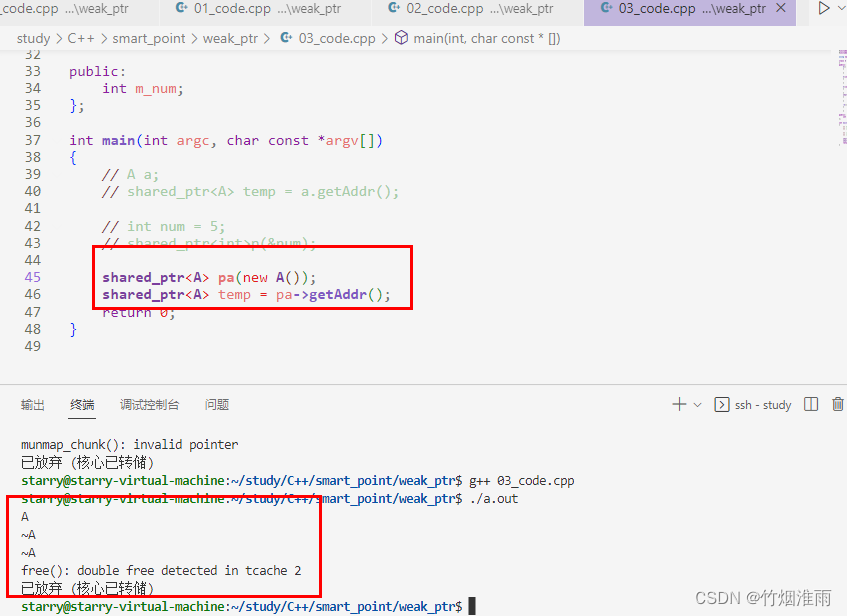Open the 调试控制台 (Debug Console) panel tab
This screenshot has width=847, height=616.
[149, 405]
